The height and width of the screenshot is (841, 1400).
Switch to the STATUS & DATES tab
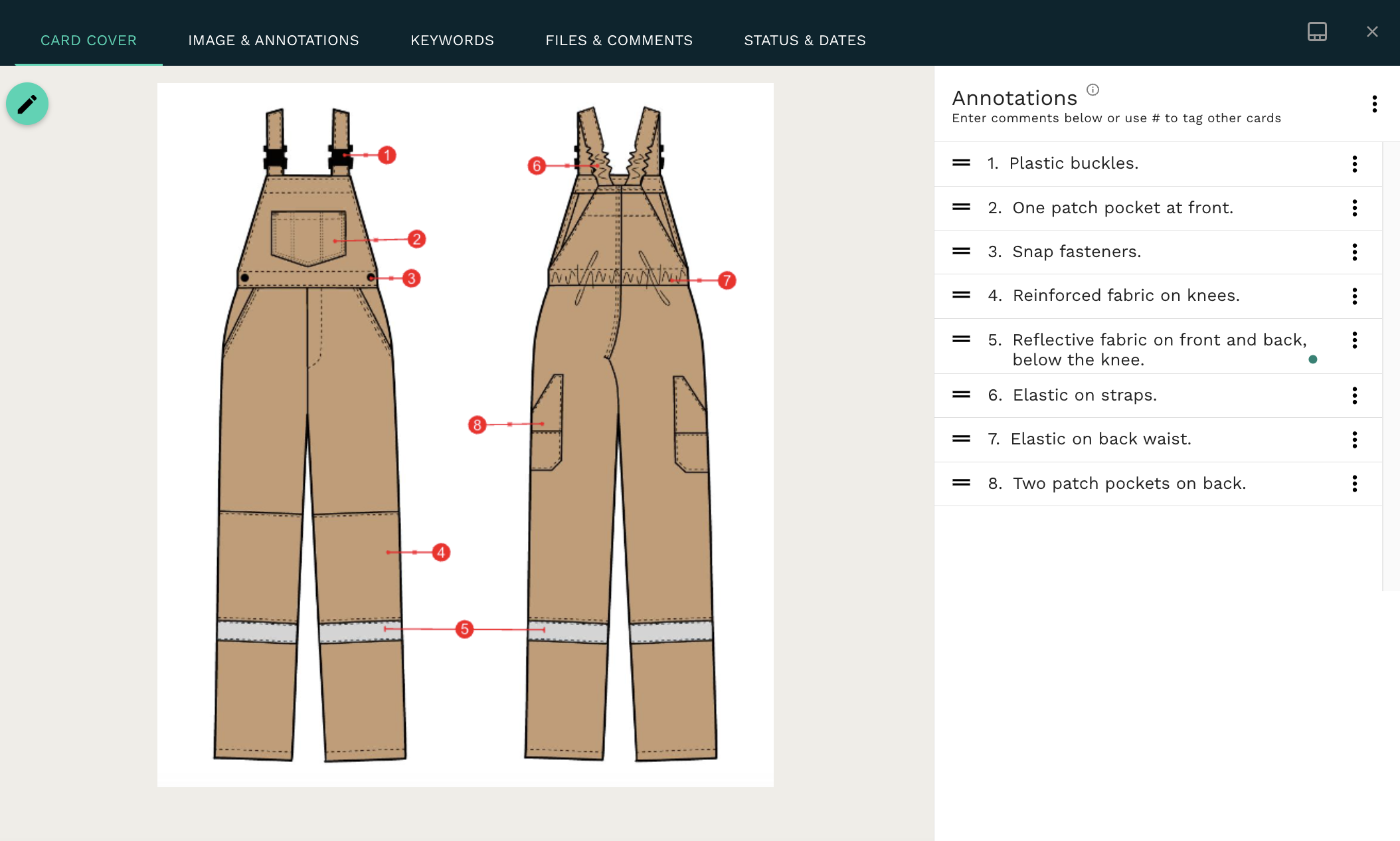pos(804,40)
